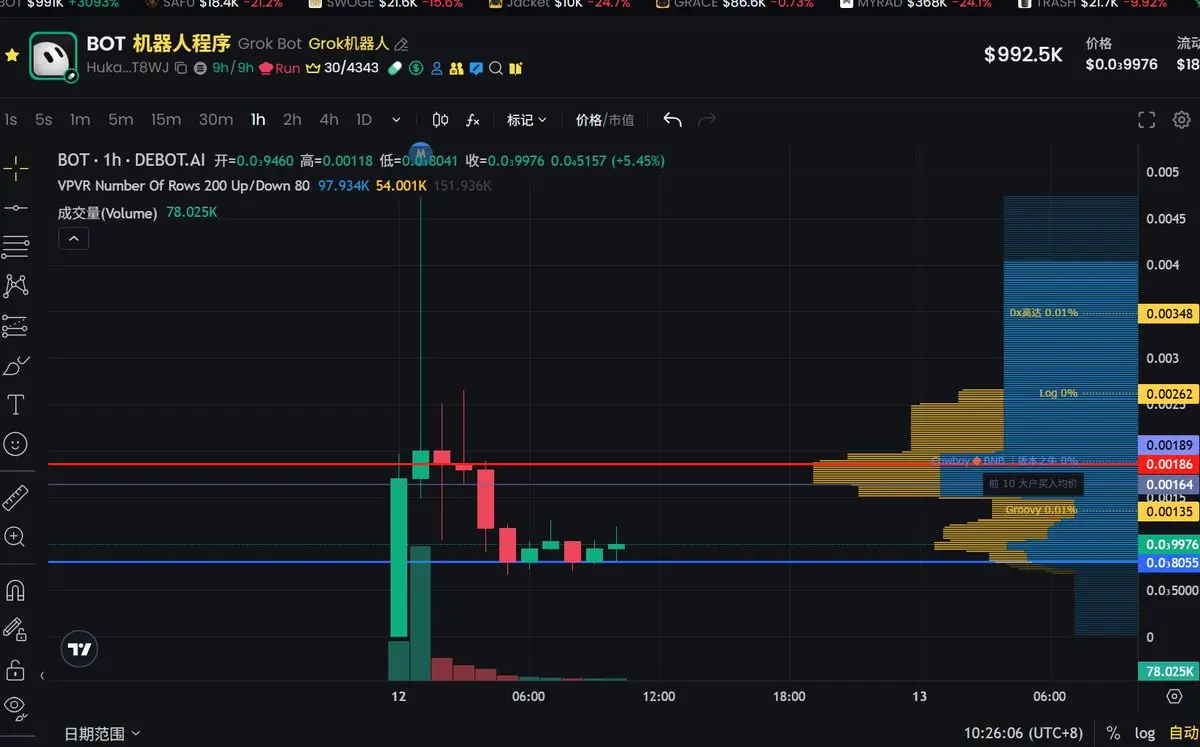This screenshot has height=747, width=1200.
Task: Select the Text annotation tool
Action: (15, 405)
